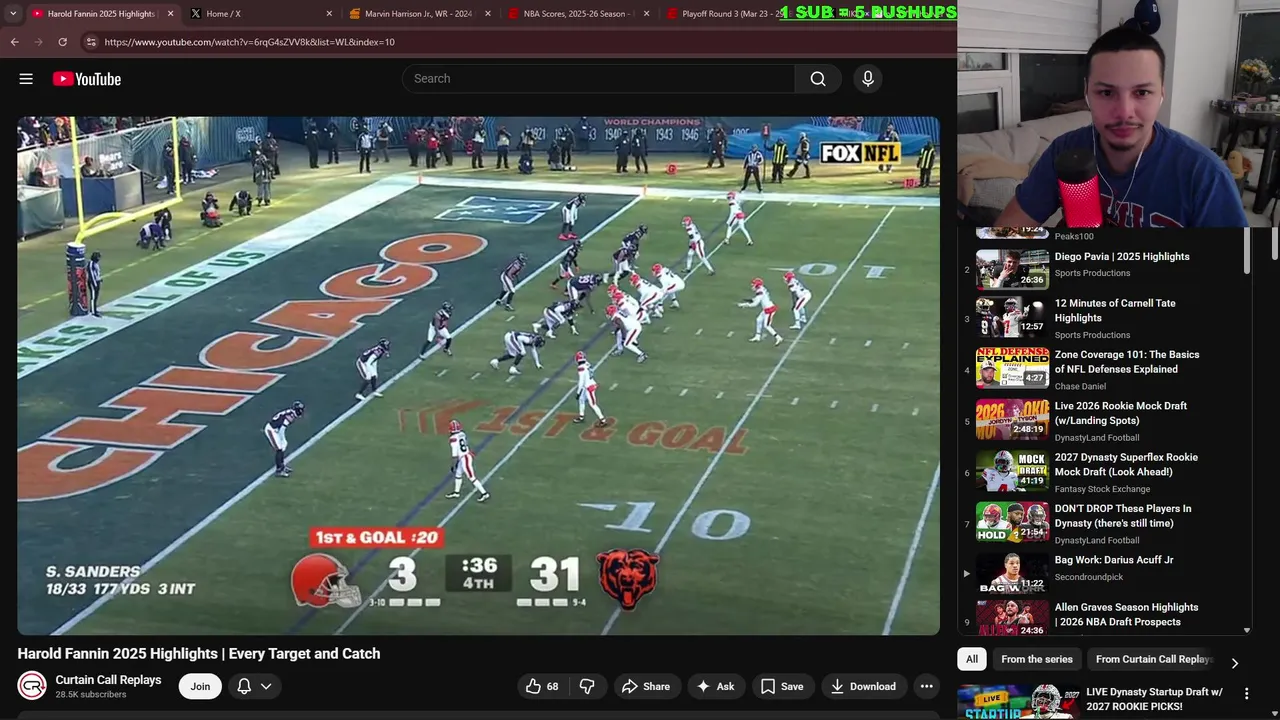
Task: Like the video with thumbs-up button
Action: [x=543, y=686]
